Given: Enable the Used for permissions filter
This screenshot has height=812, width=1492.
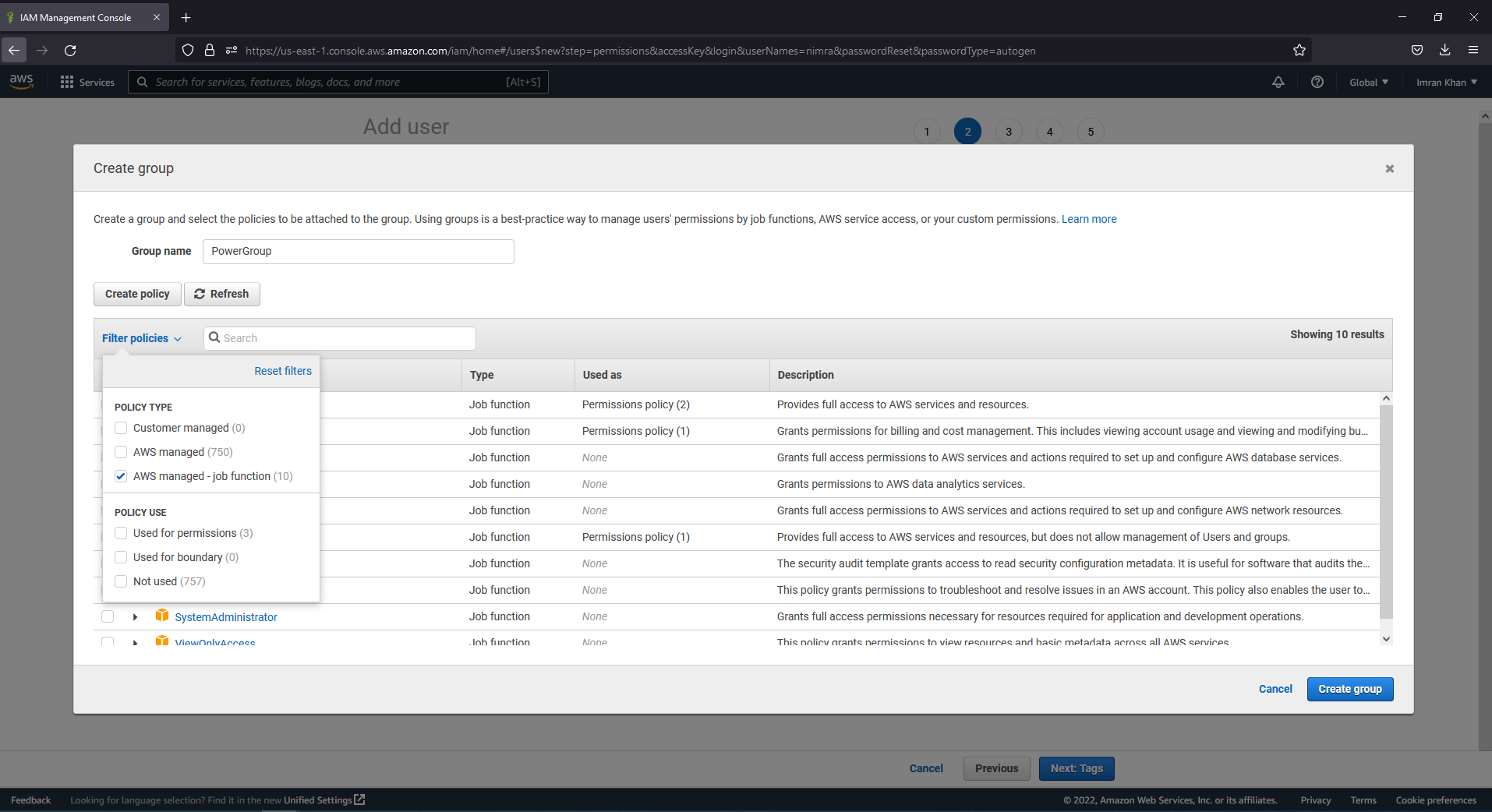Looking at the screenshot, I should 121,533.
